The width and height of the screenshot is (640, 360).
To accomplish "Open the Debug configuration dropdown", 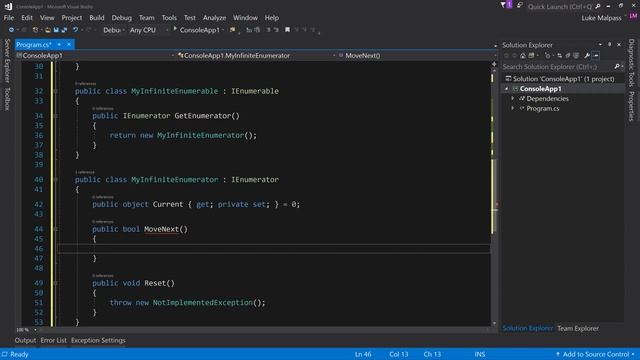I will 113,30.
